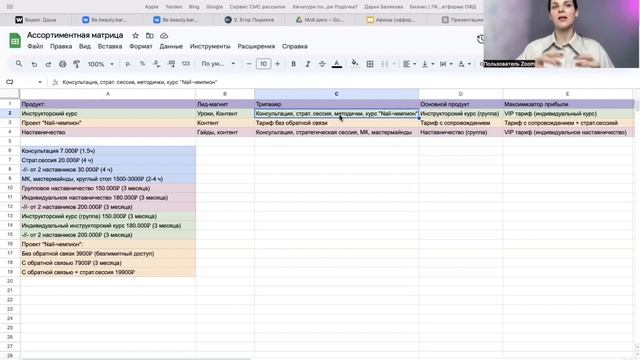Screen dimensions: 640x360
Task: Click the browser sidebar toggle icon
Action: click(10, 7)
